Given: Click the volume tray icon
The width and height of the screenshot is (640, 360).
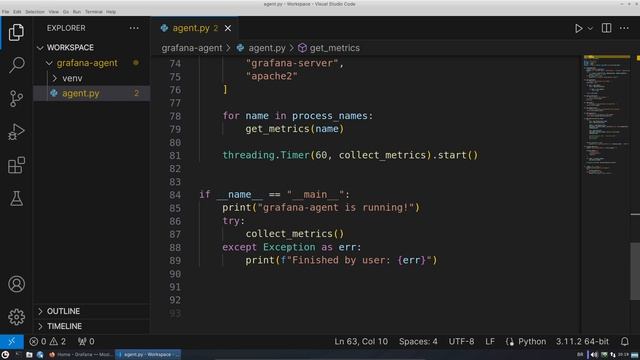Looking at the screenshot, I should coord(594,355).
